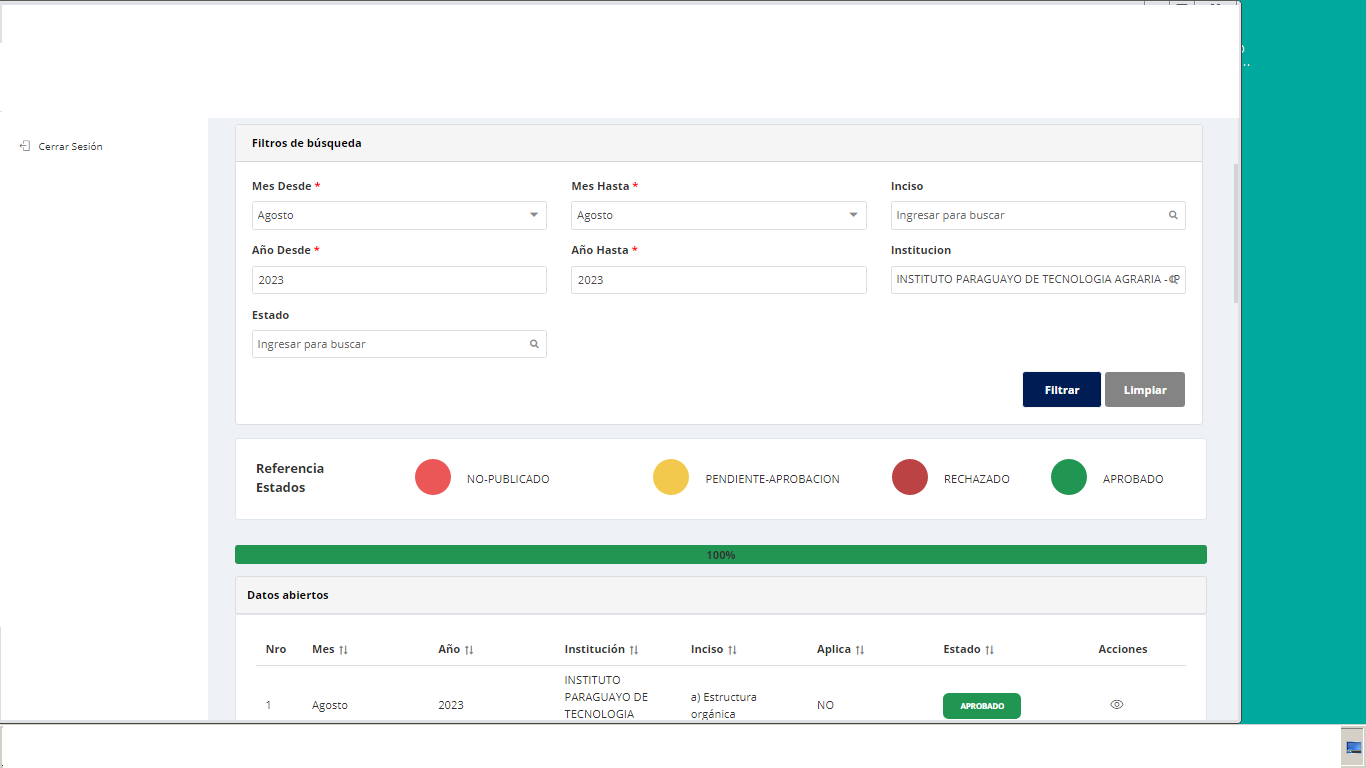Click the Año Hasta input field
The width and height of the screenshot is (1366, 768).
click(x=718, y=280)
